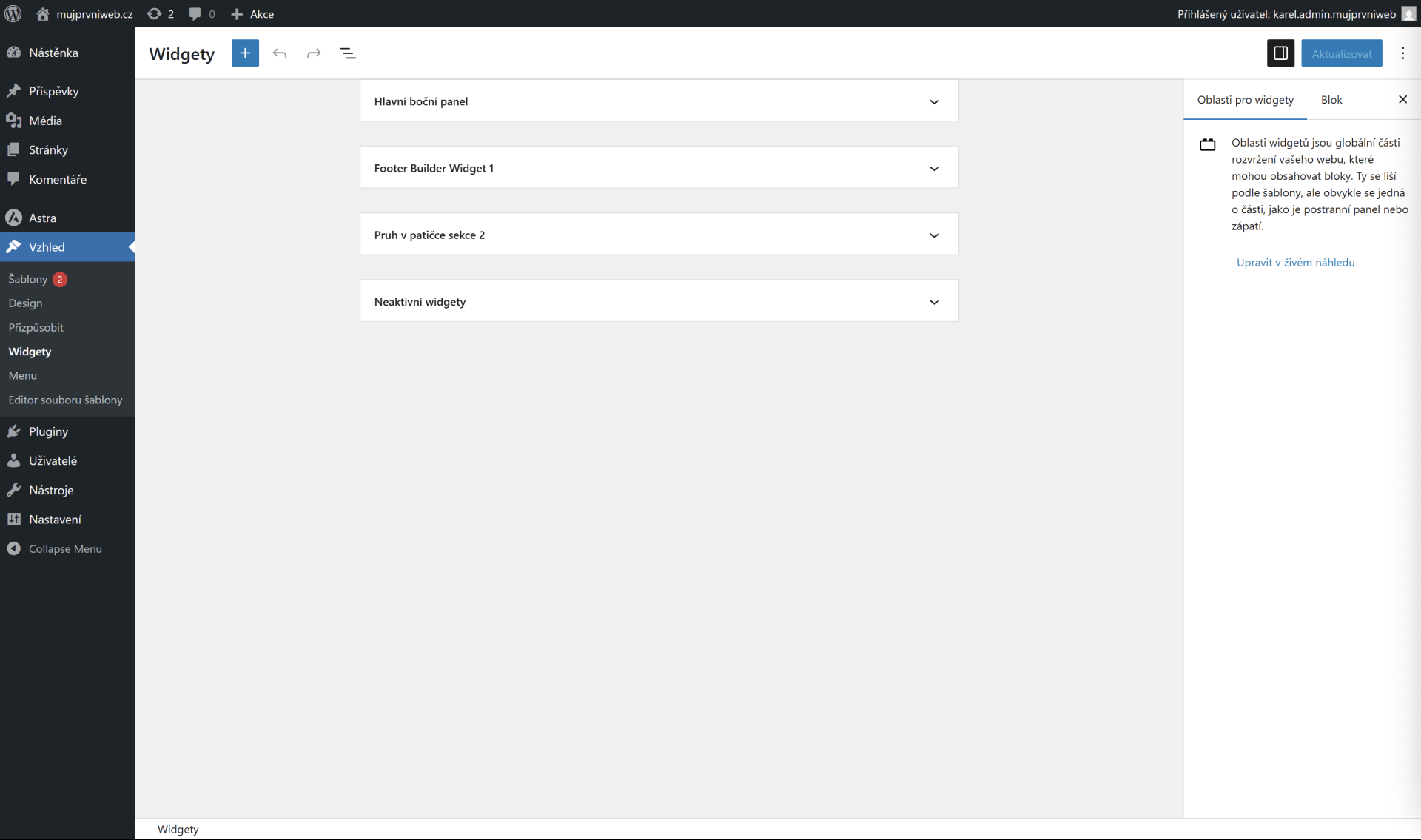The width and height of the screenshot is (1421, 840).
Task: Toggle the settings sidebar panel icon
Action: pyautogui.click(x=1280, y=53)
